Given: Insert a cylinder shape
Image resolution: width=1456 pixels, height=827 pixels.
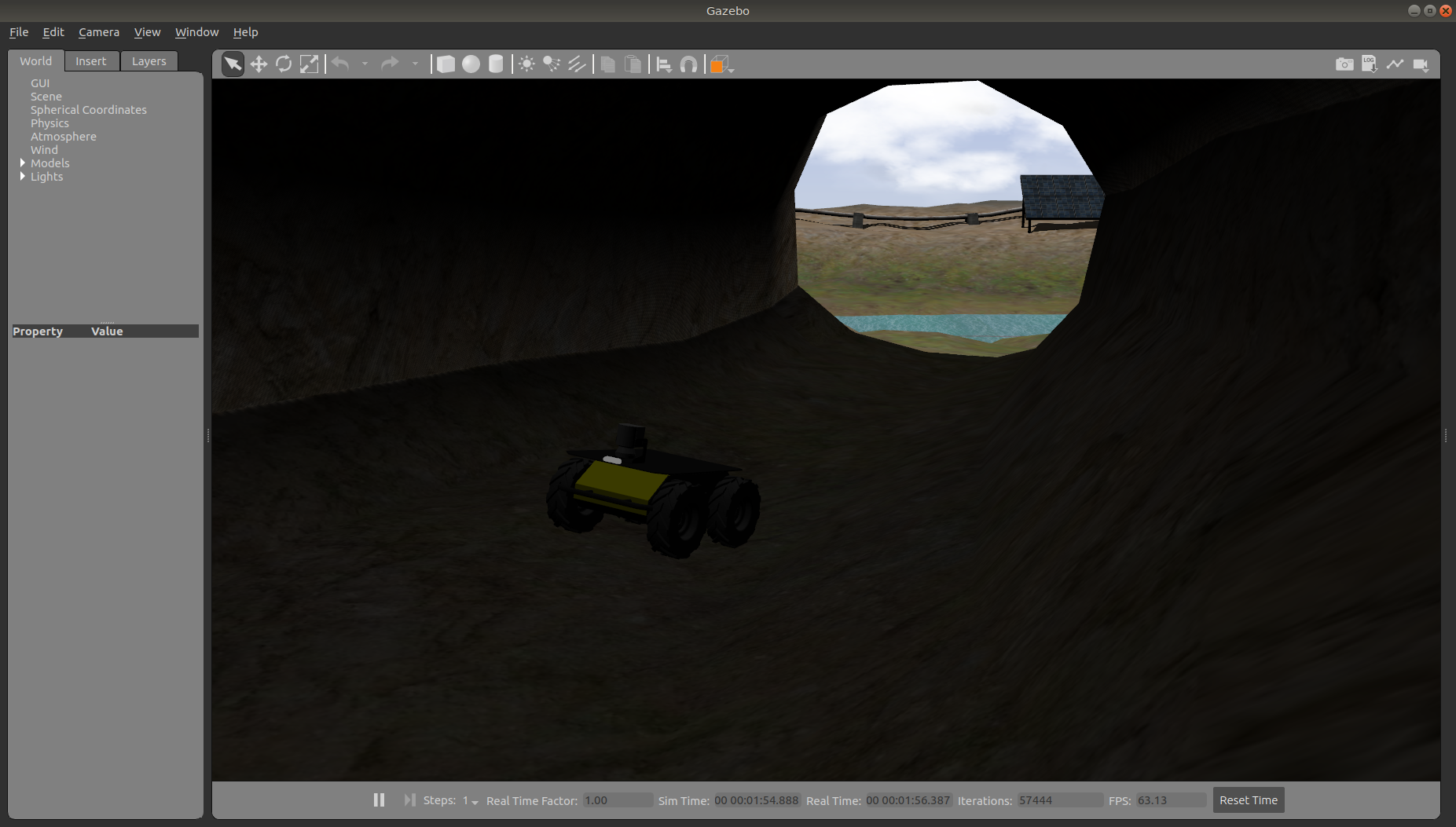Looking at the screenshot, I should click(496, 64).
